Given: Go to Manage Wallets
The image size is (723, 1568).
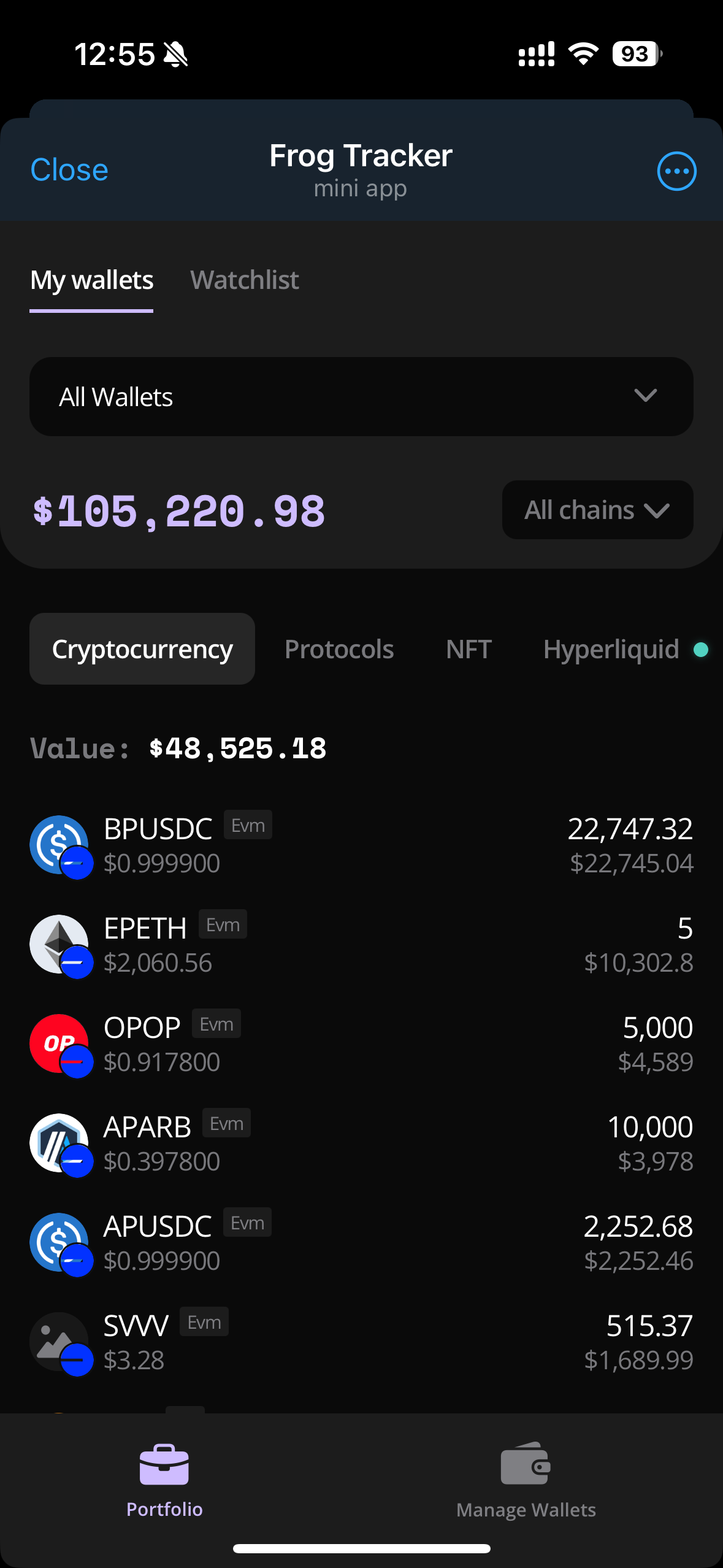Looking at the screenshot, I should tap(526, 1478).
